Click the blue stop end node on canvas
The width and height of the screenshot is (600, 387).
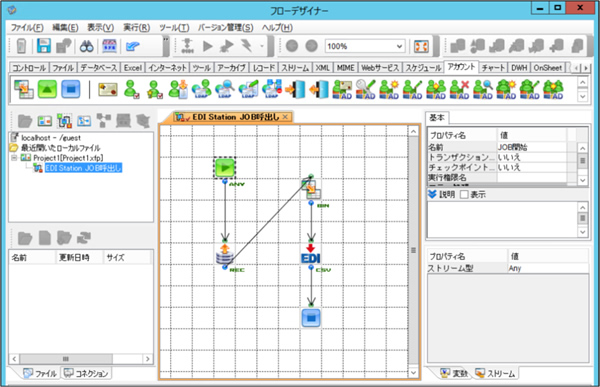[x=311, y=317]
